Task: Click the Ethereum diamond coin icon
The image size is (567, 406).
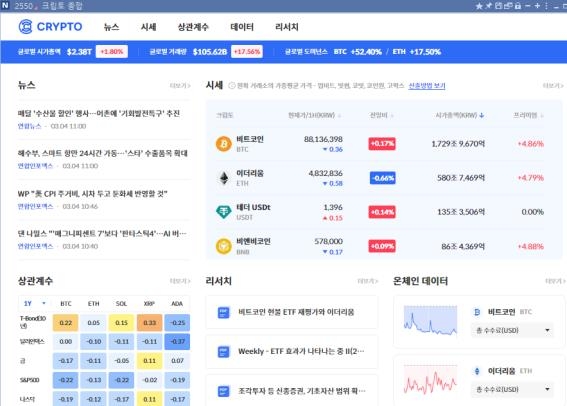Action: pos(224,178)
